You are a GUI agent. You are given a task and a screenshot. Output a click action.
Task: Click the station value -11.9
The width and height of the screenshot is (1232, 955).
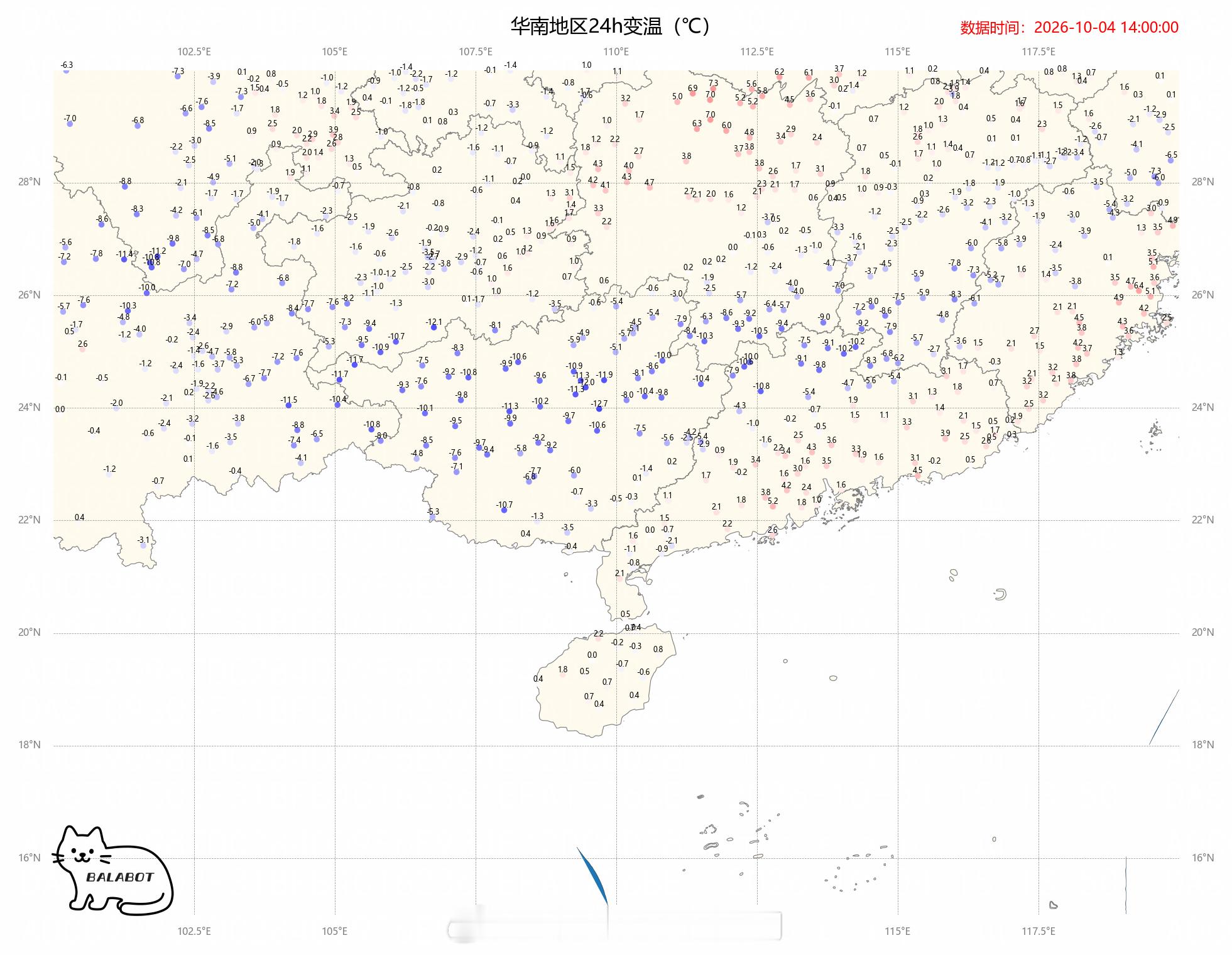(604, 375)
